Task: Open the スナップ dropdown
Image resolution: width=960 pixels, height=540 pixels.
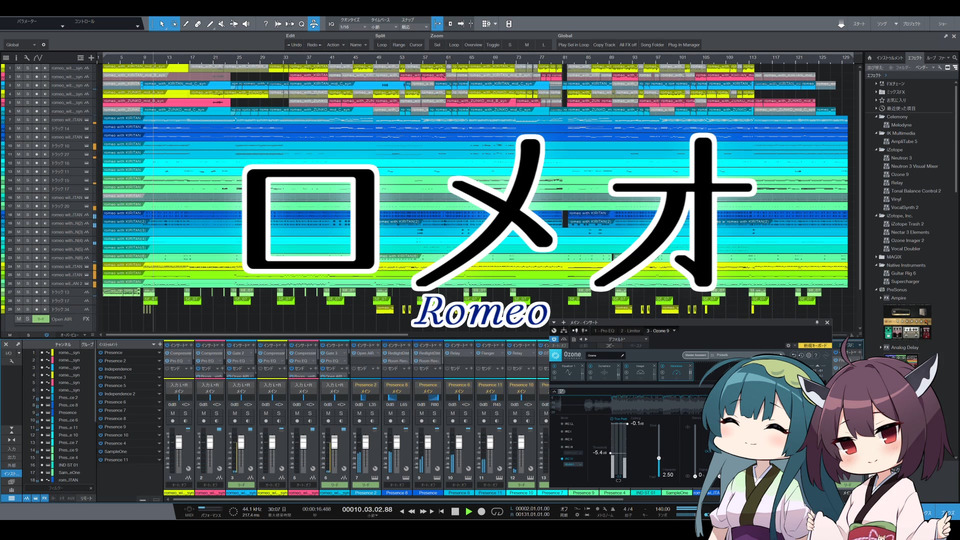Action: point(414,27)
